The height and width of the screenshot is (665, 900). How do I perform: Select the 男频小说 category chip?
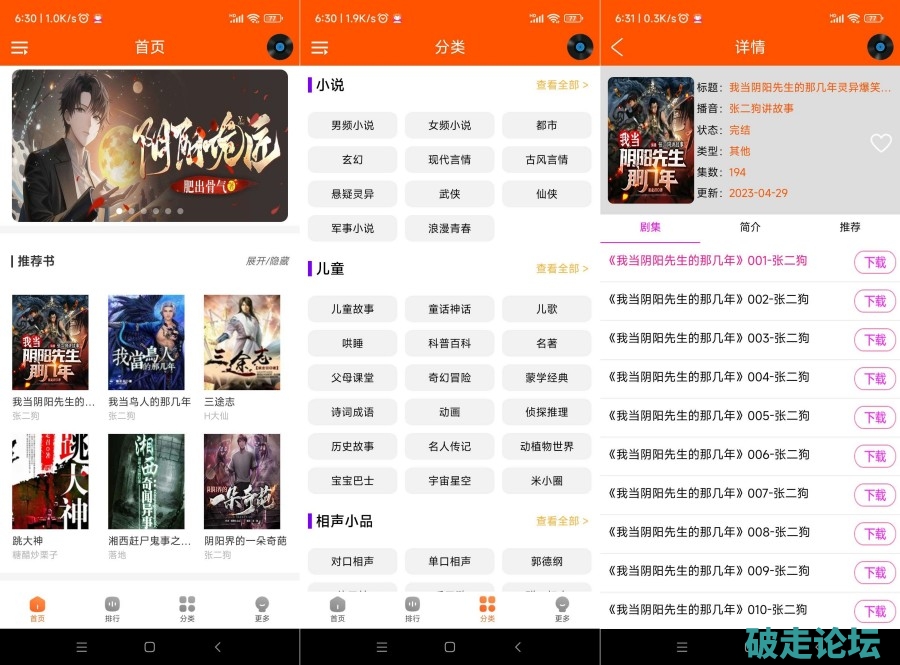point(352,125)
